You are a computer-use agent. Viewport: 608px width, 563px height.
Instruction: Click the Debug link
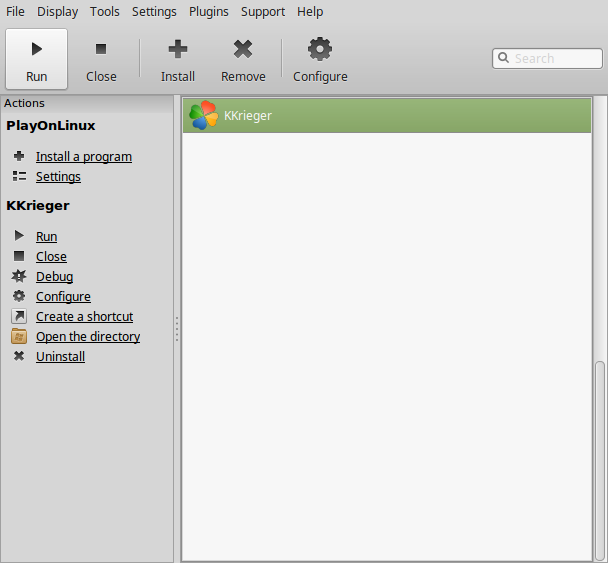pyautogui.click(x=54, y=277)
